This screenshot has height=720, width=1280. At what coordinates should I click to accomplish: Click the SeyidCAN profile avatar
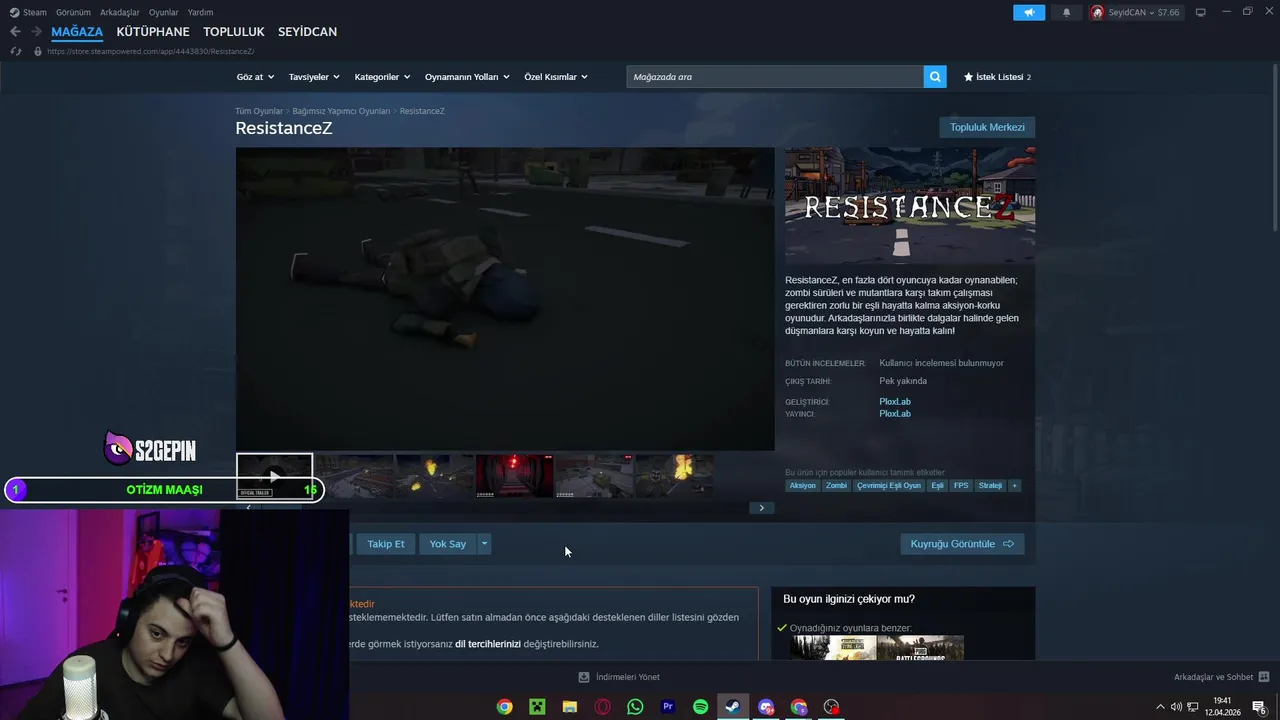(x=1098, y=12)
